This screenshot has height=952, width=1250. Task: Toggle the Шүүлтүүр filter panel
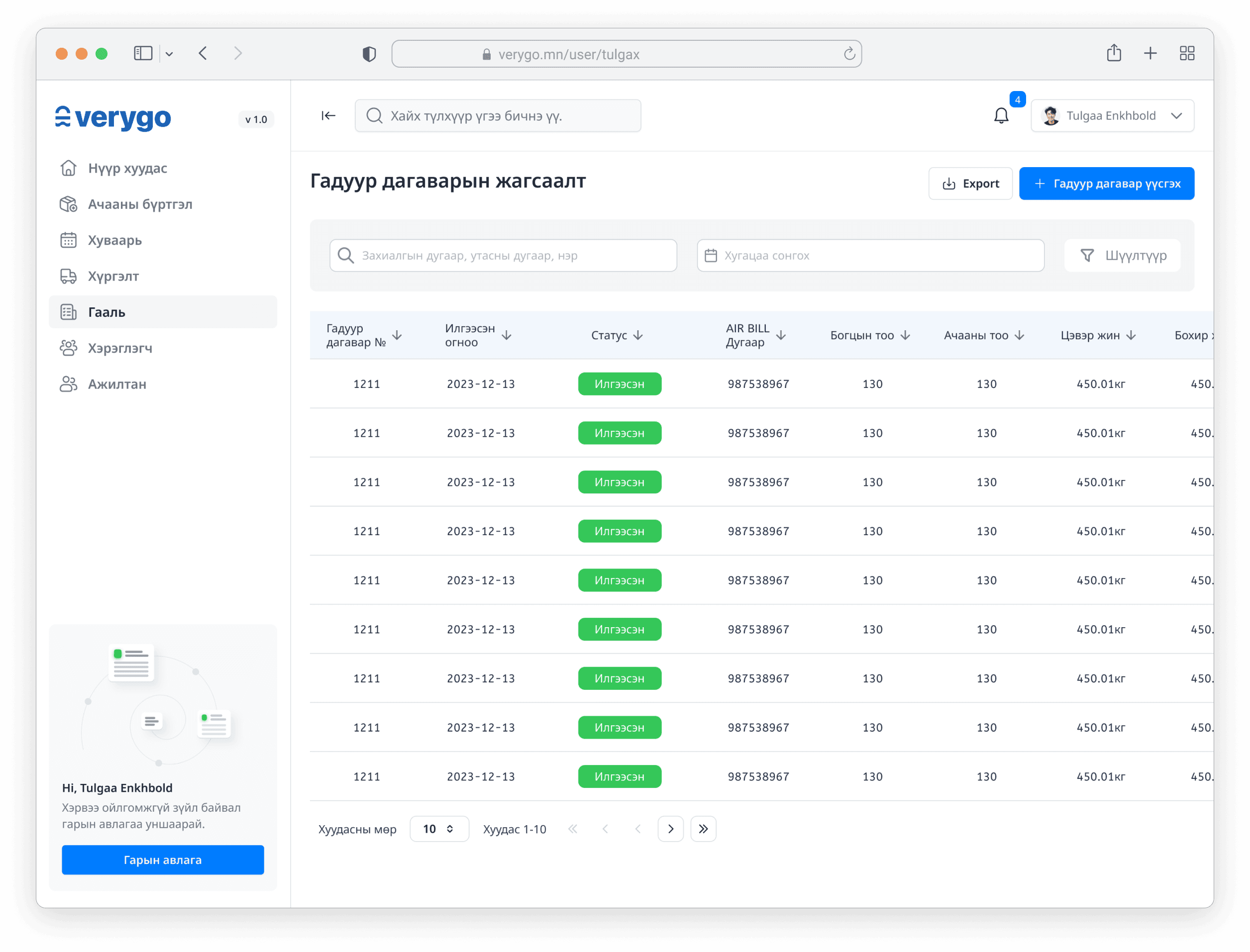(1123, 256)
